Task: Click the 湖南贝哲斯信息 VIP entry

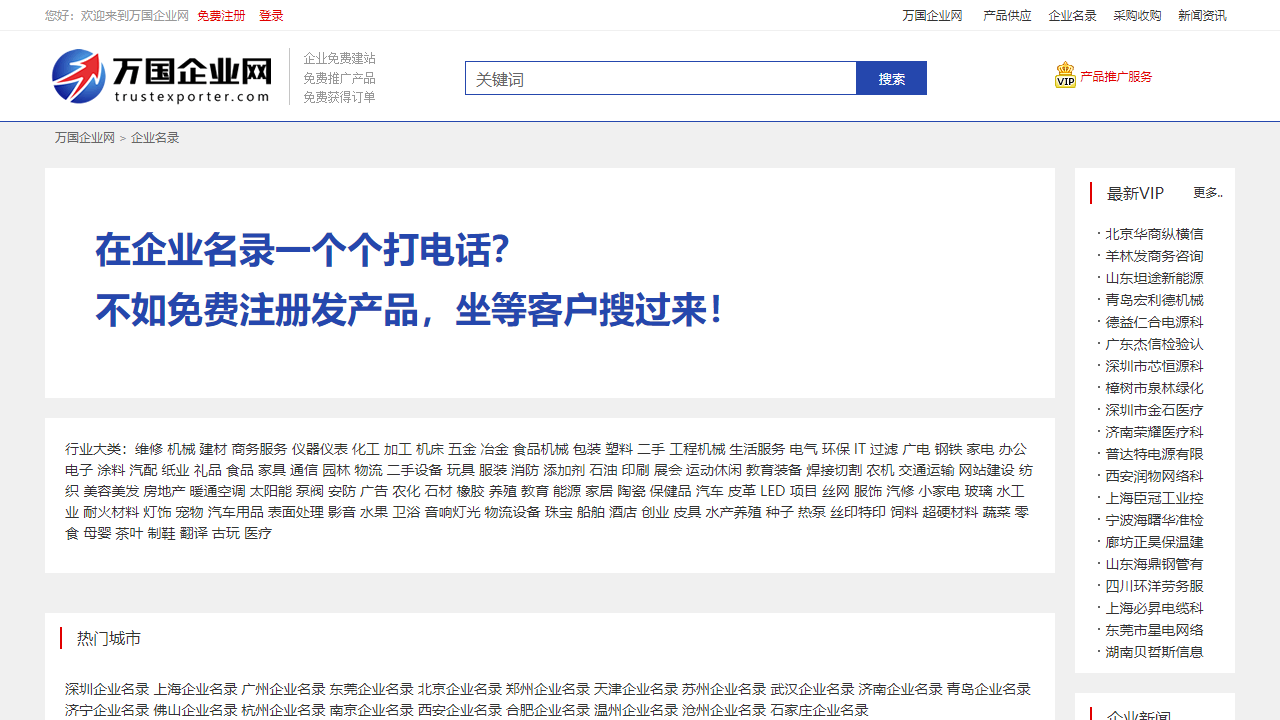Action: tap(1152, 651)
